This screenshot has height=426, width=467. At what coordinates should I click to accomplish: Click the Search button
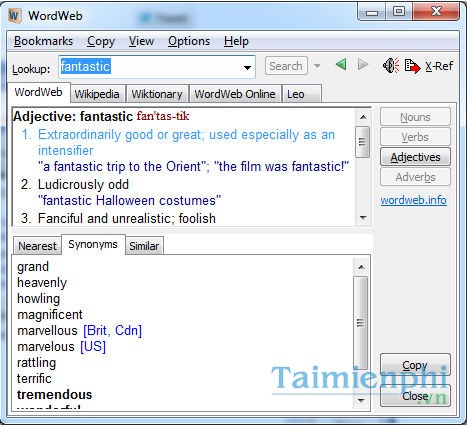(286, 66)
